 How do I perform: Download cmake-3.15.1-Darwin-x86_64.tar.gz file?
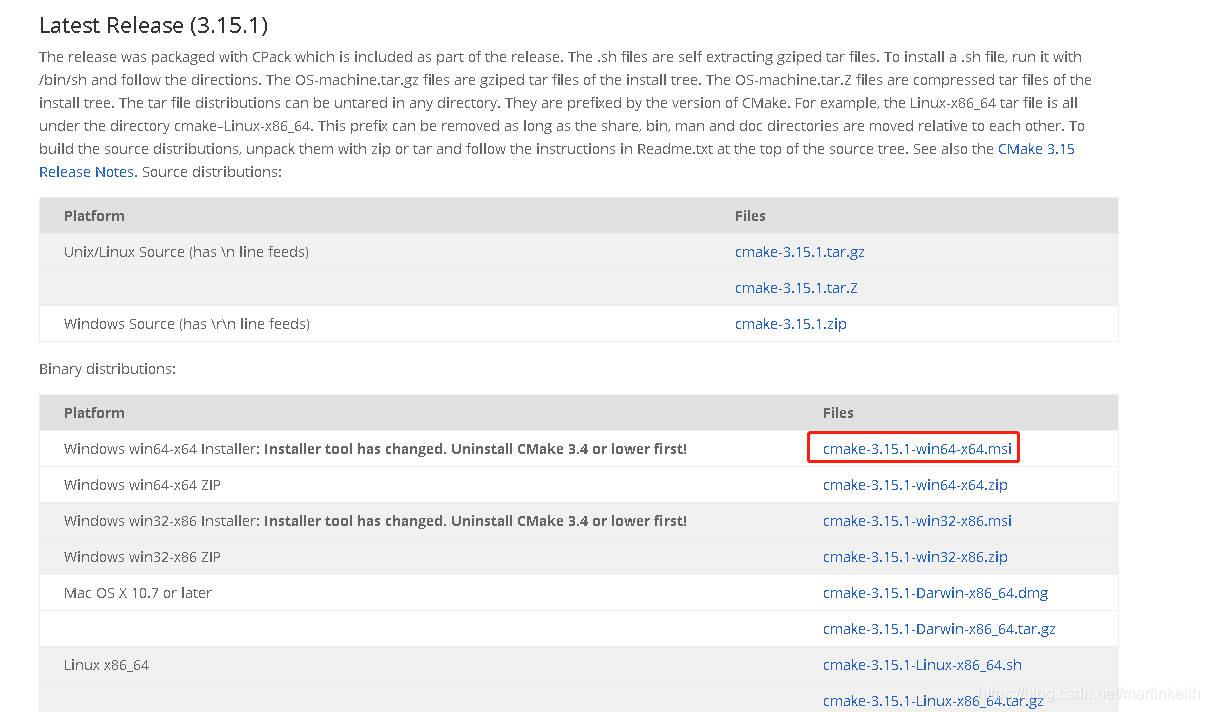tap(939, 629)
